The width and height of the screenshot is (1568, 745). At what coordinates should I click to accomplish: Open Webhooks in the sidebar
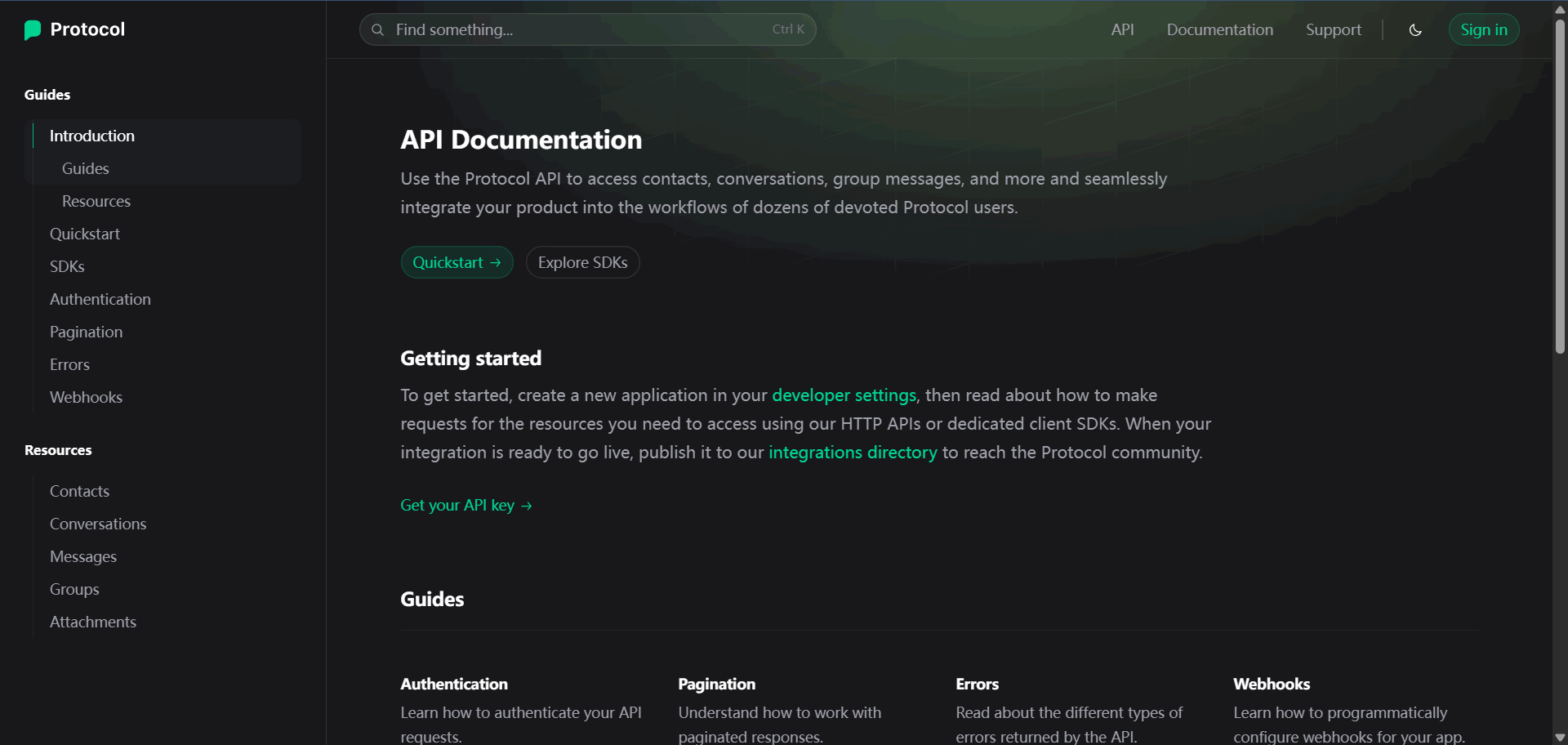86,397
